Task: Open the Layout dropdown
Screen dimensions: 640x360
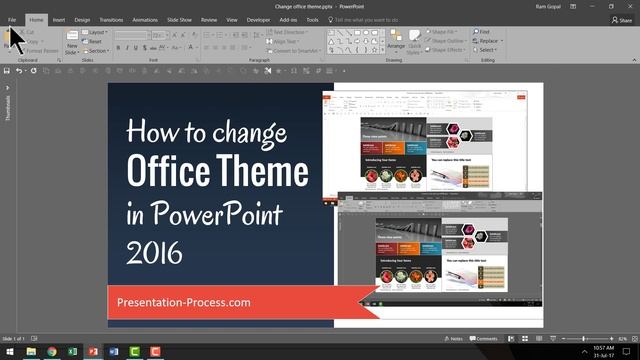Action: pos(95,32)
